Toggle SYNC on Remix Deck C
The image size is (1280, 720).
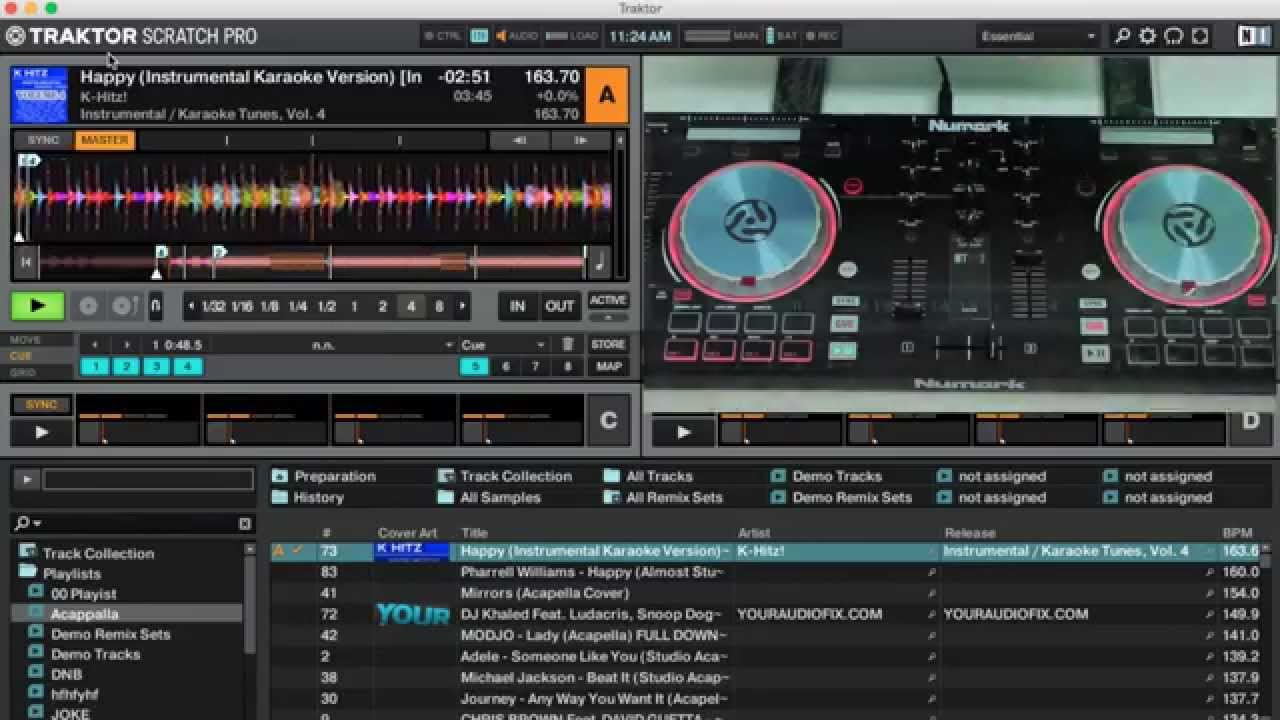click(x=41, y=405)
